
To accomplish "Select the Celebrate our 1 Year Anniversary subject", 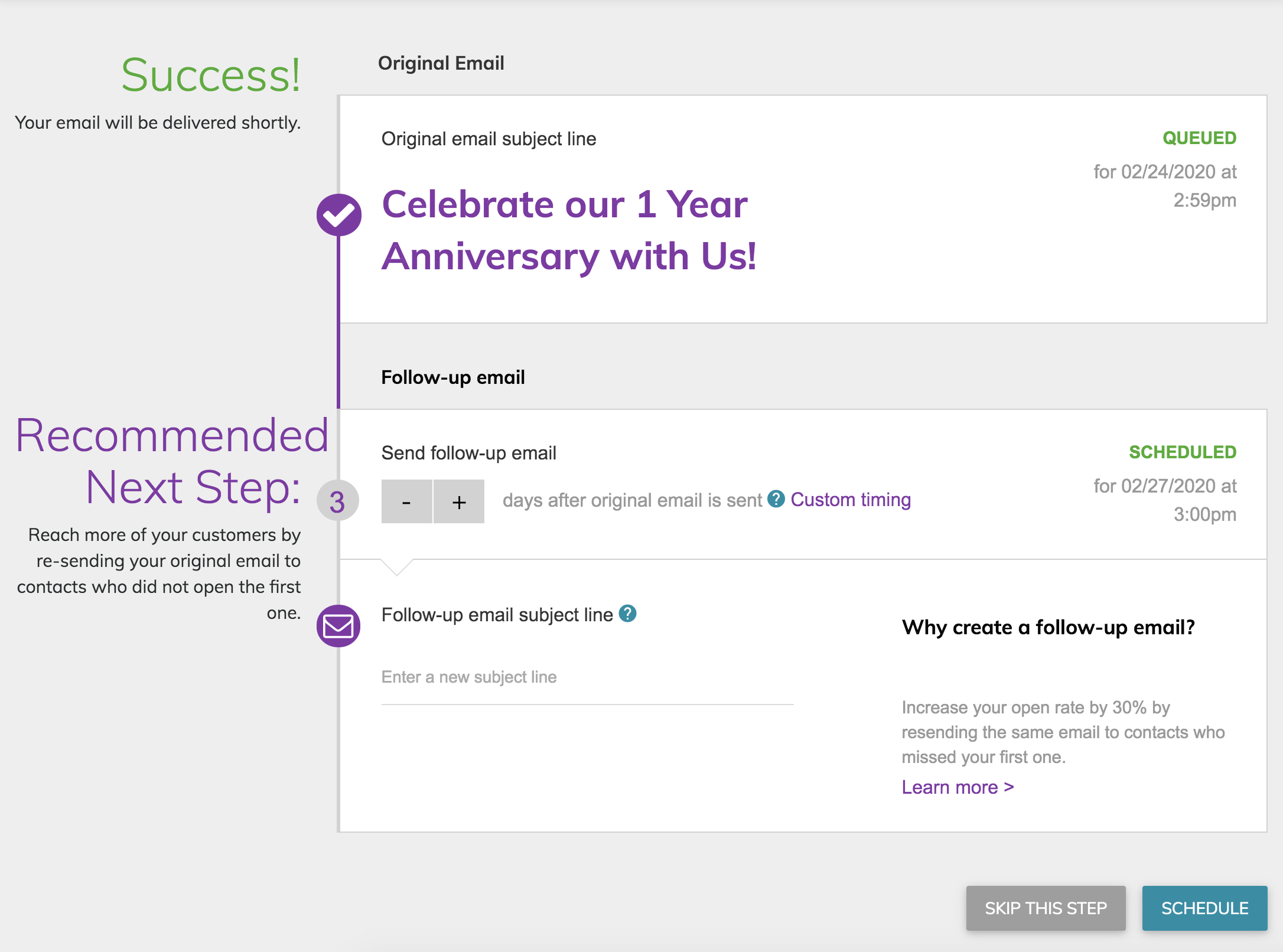I will point(568,230).
